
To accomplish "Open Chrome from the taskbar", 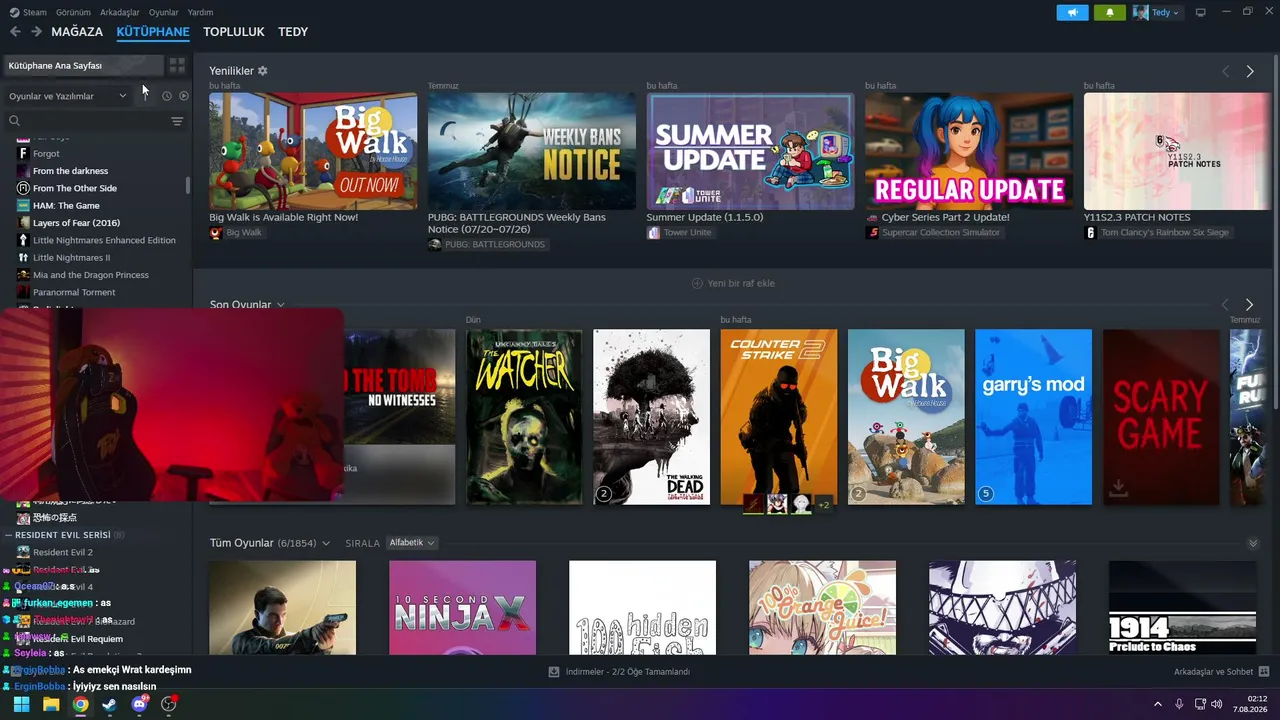I will coord(80,704).
